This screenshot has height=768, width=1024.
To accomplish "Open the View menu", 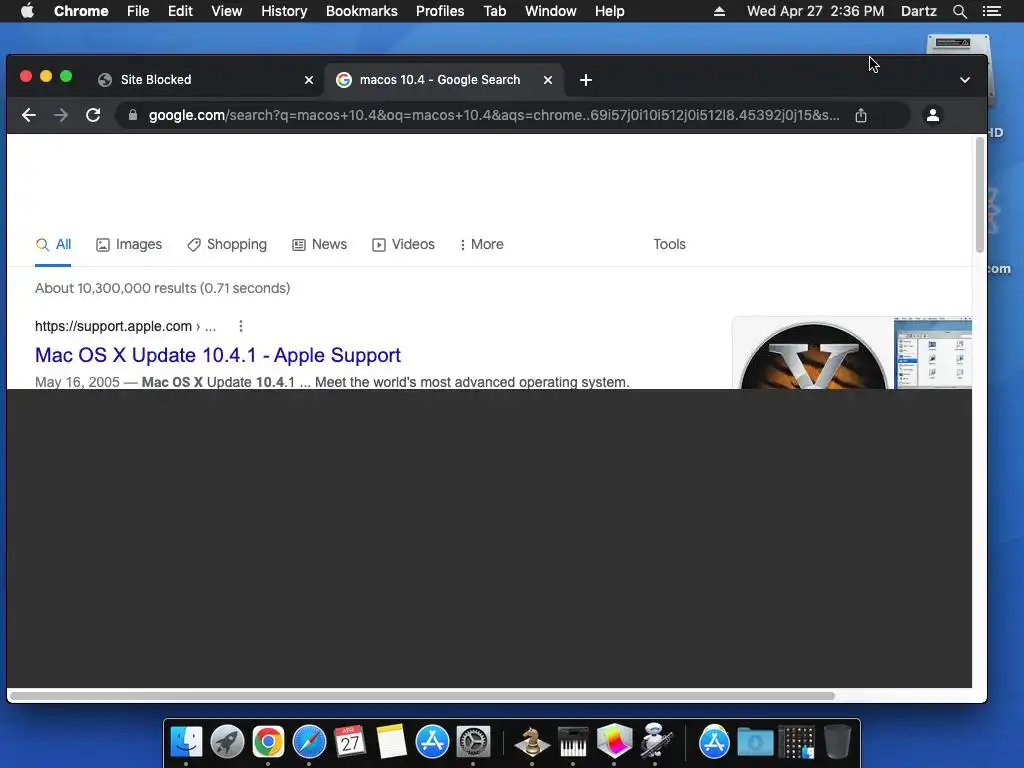I will [x=227, y=11].
